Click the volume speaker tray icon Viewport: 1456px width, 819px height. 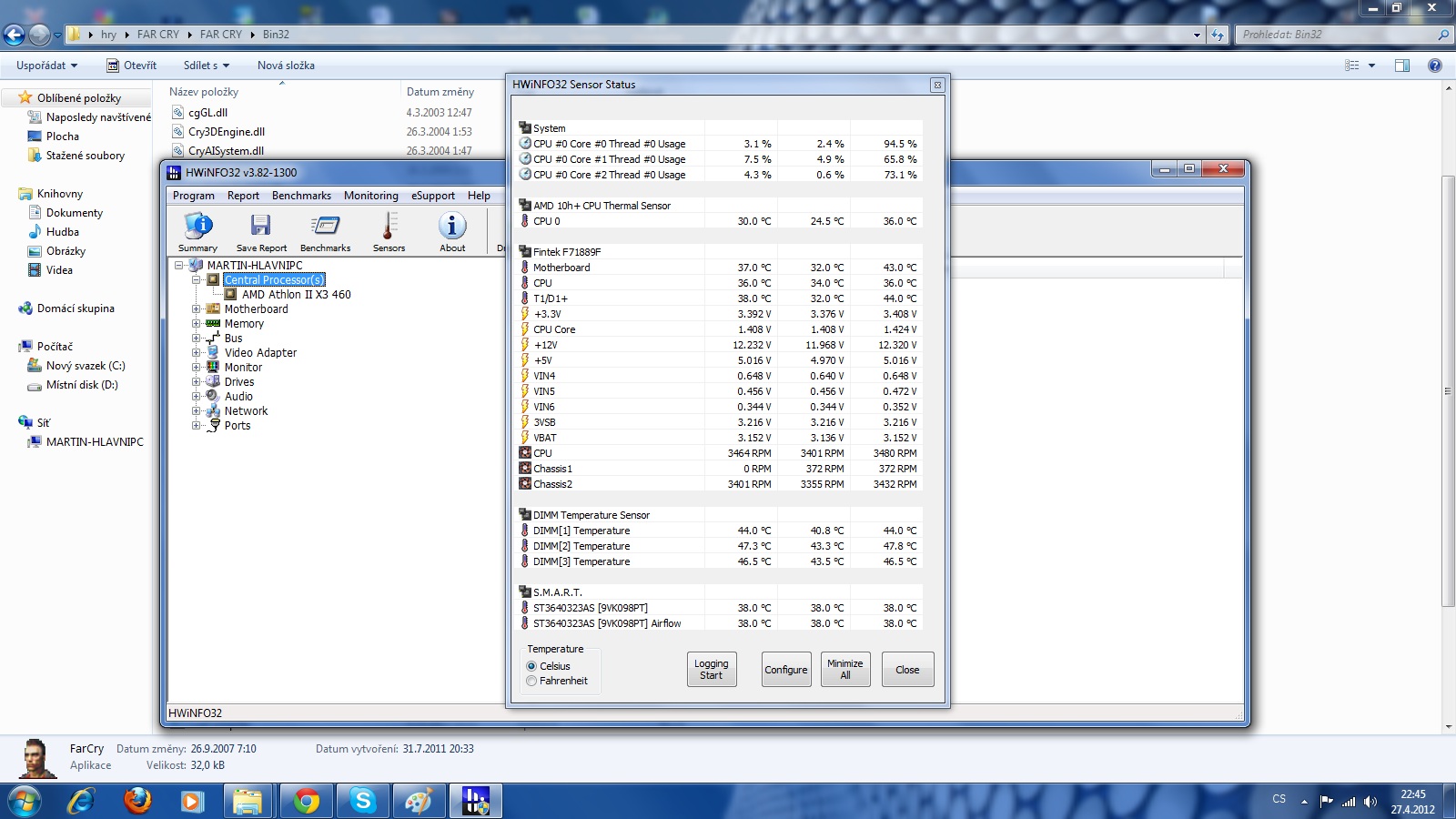click(1370, 802)
